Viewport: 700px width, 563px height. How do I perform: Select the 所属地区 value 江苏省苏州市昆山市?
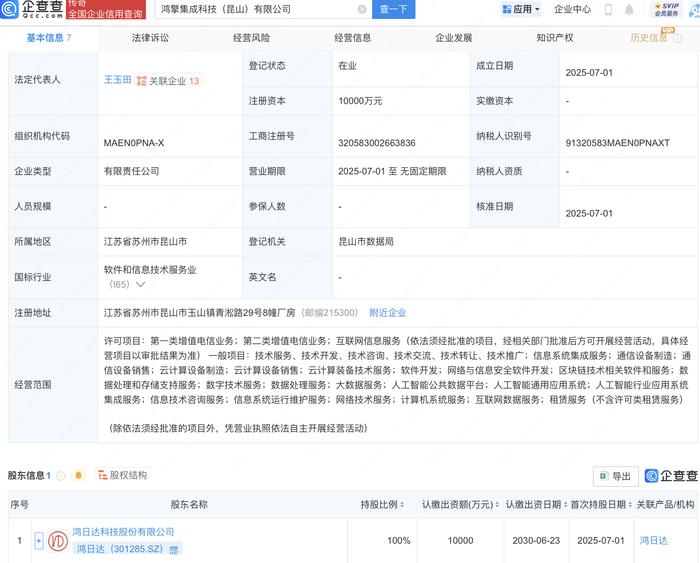click(146, 242)
